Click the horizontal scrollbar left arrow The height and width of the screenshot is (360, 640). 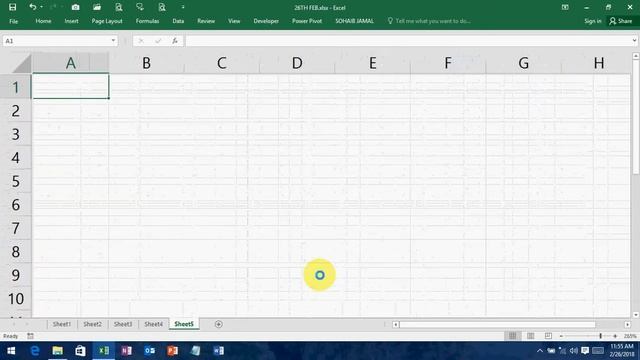(396, 324)
